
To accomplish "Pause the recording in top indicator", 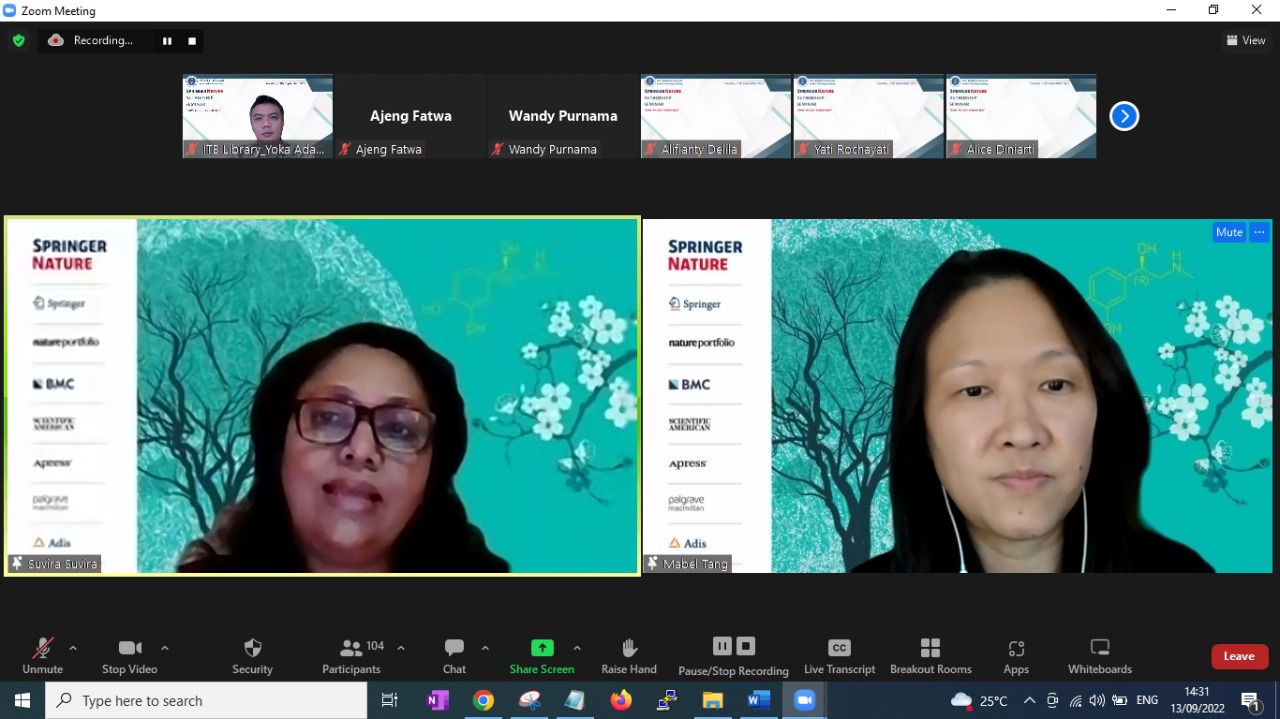I will [167, 41].
